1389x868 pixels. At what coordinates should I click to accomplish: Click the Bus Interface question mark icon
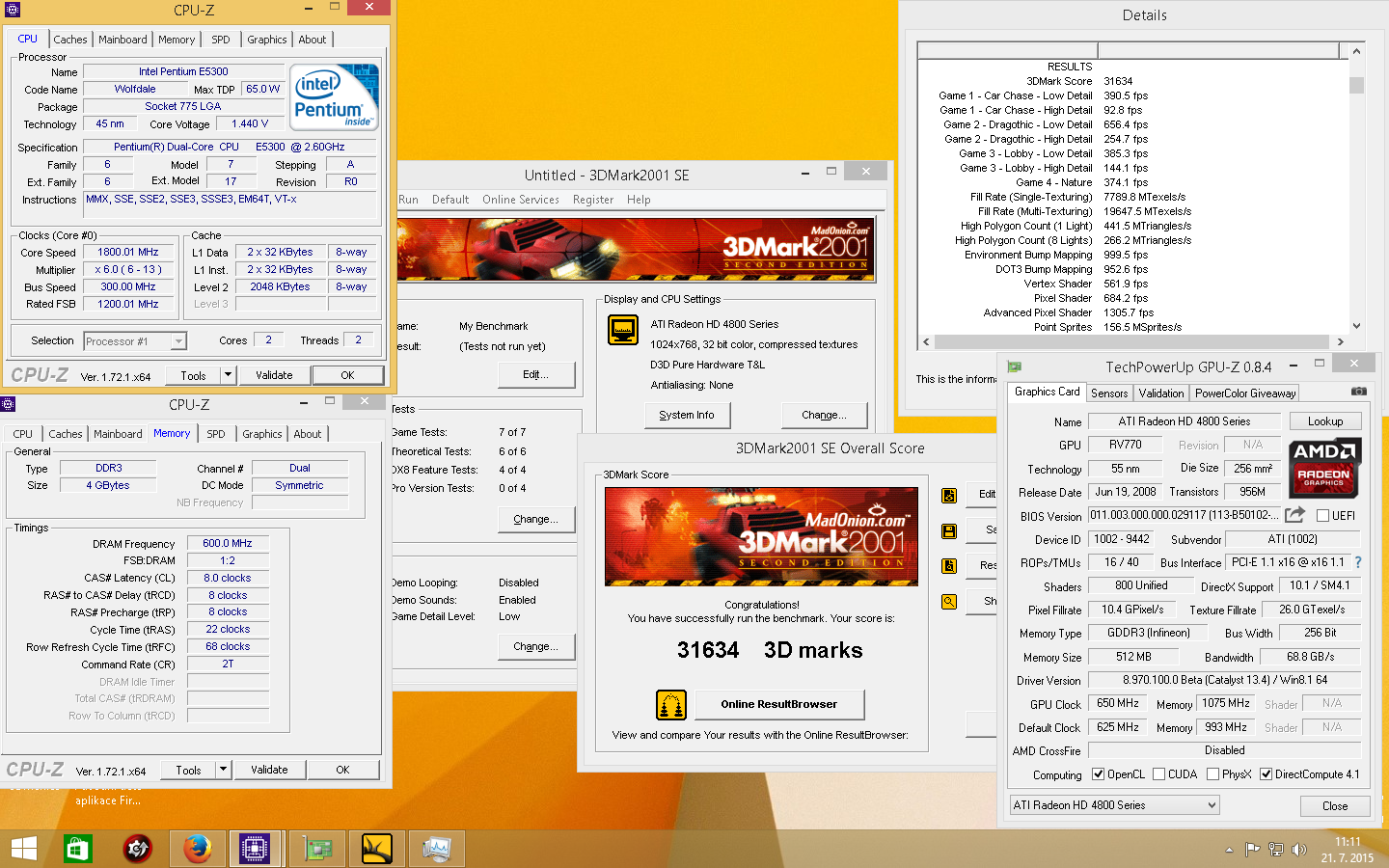pyautogui.click(x=1358, y=562)
